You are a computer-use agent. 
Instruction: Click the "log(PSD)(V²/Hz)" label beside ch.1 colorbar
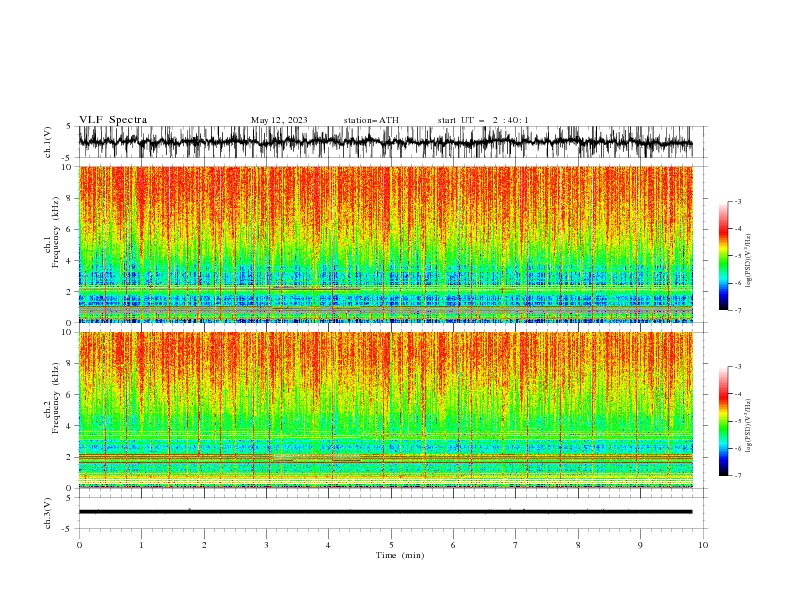pyautogui.click(x=749, y=261)
